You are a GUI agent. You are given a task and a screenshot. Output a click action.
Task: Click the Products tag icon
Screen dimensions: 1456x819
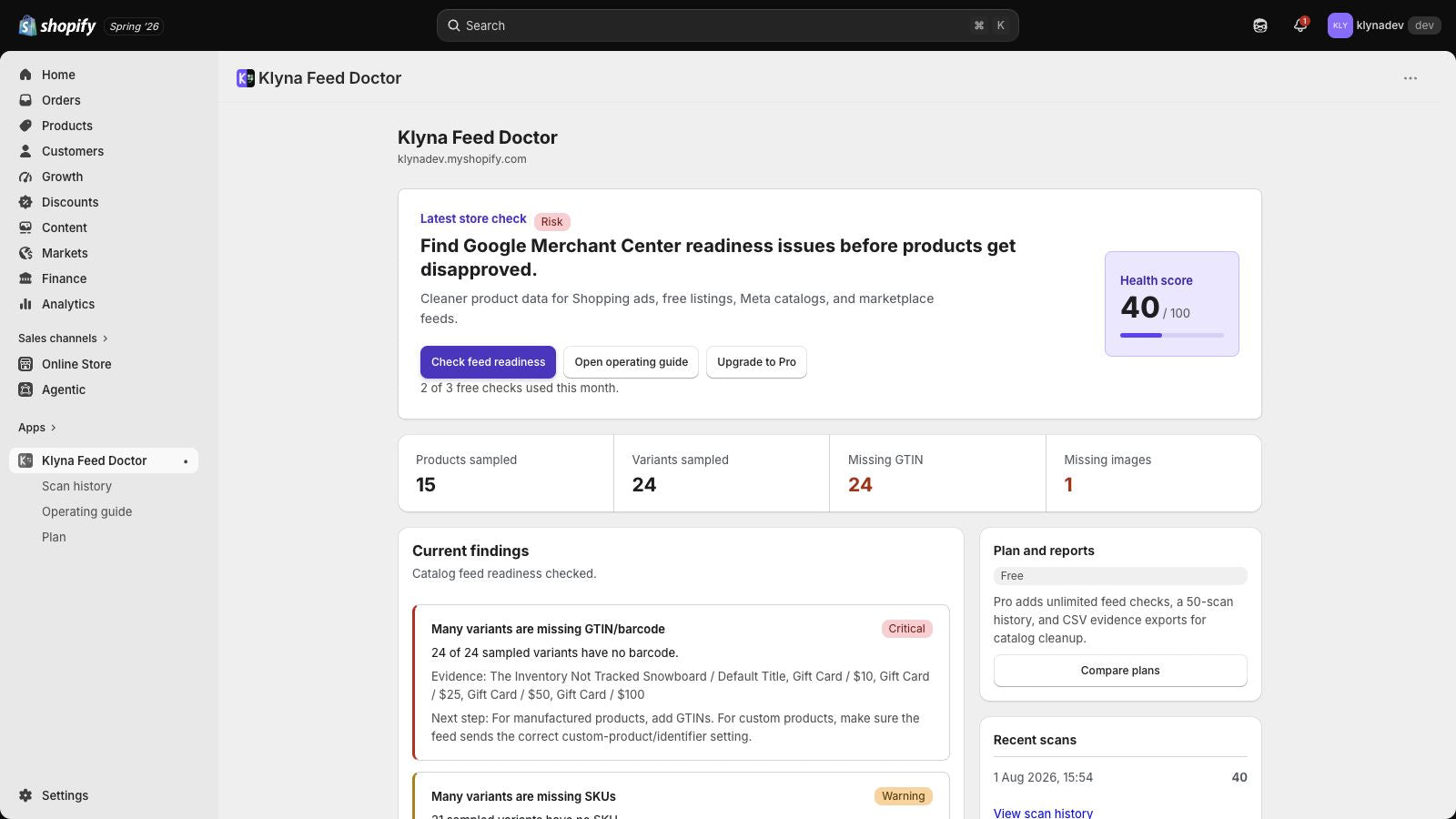pos(25,126)
